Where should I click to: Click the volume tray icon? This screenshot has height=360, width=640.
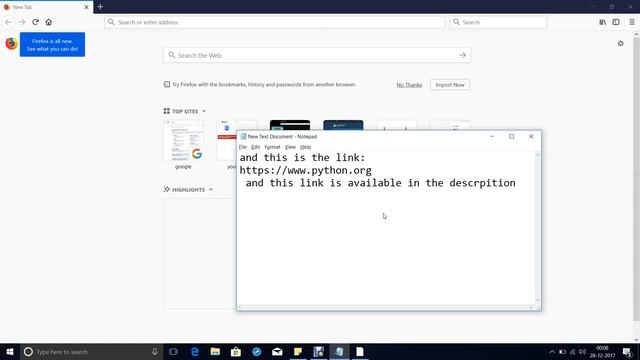(582, 351)
